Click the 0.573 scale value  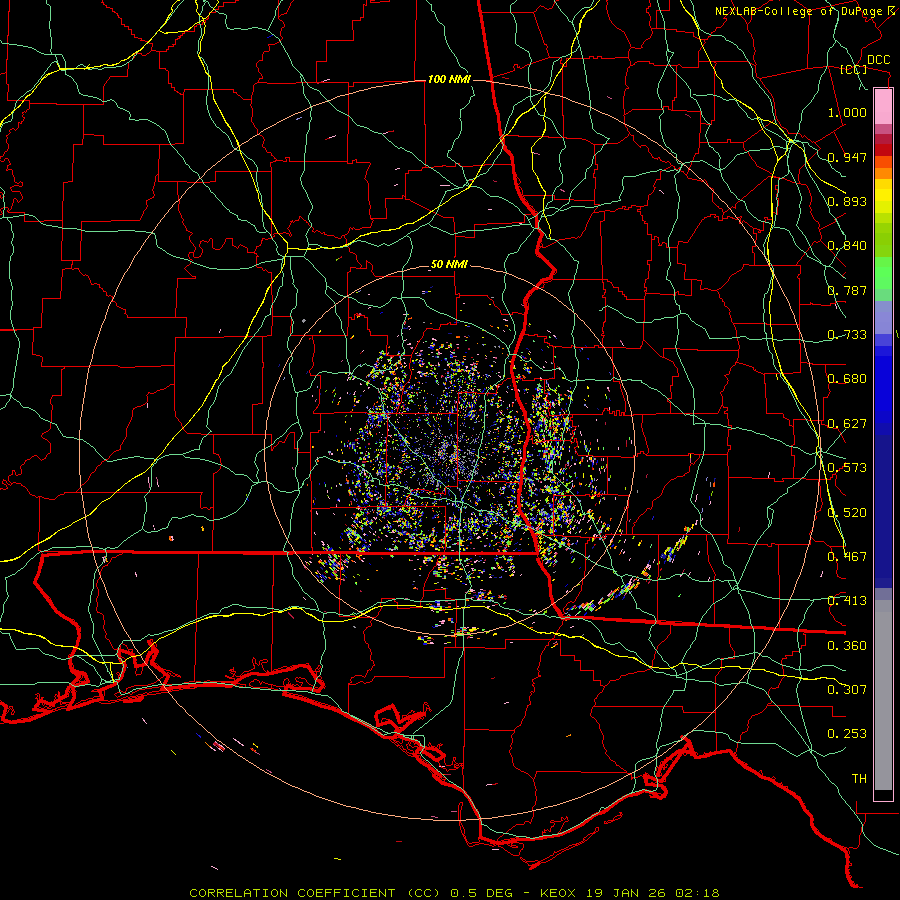(847, 468)
